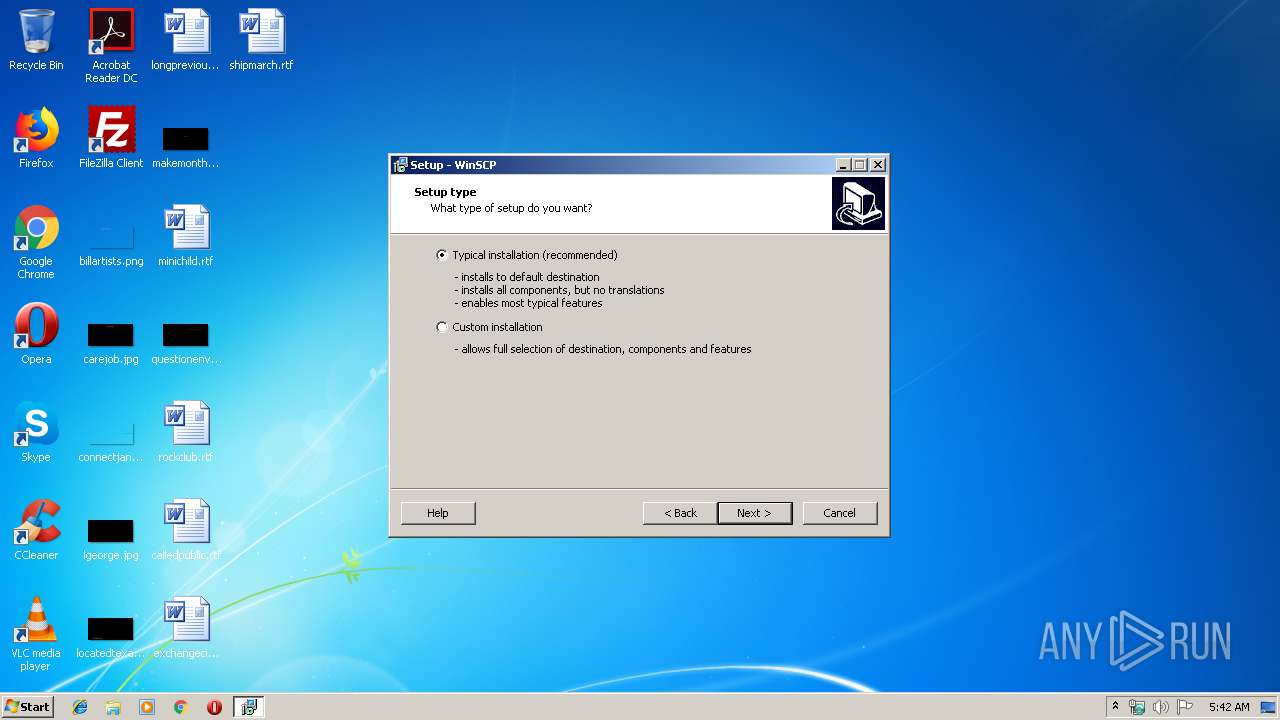Open the Start menu
Viewport: 1280px width, 720px height.
coord(27,707)
